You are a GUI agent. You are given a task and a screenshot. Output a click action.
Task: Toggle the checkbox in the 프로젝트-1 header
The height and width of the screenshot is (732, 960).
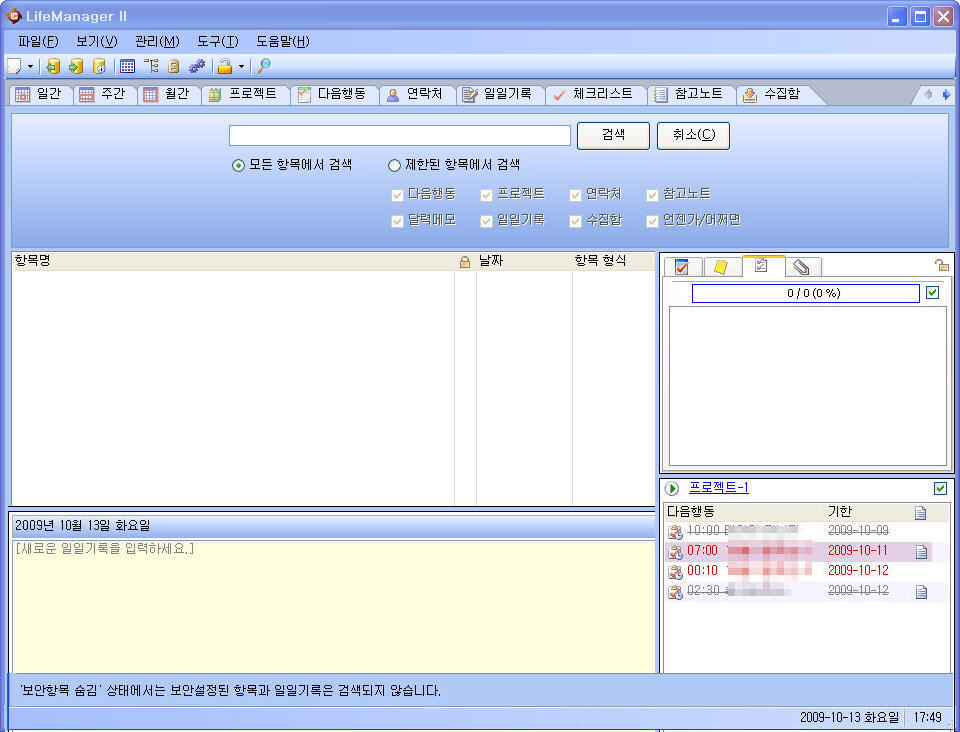(x=940, y=488)
